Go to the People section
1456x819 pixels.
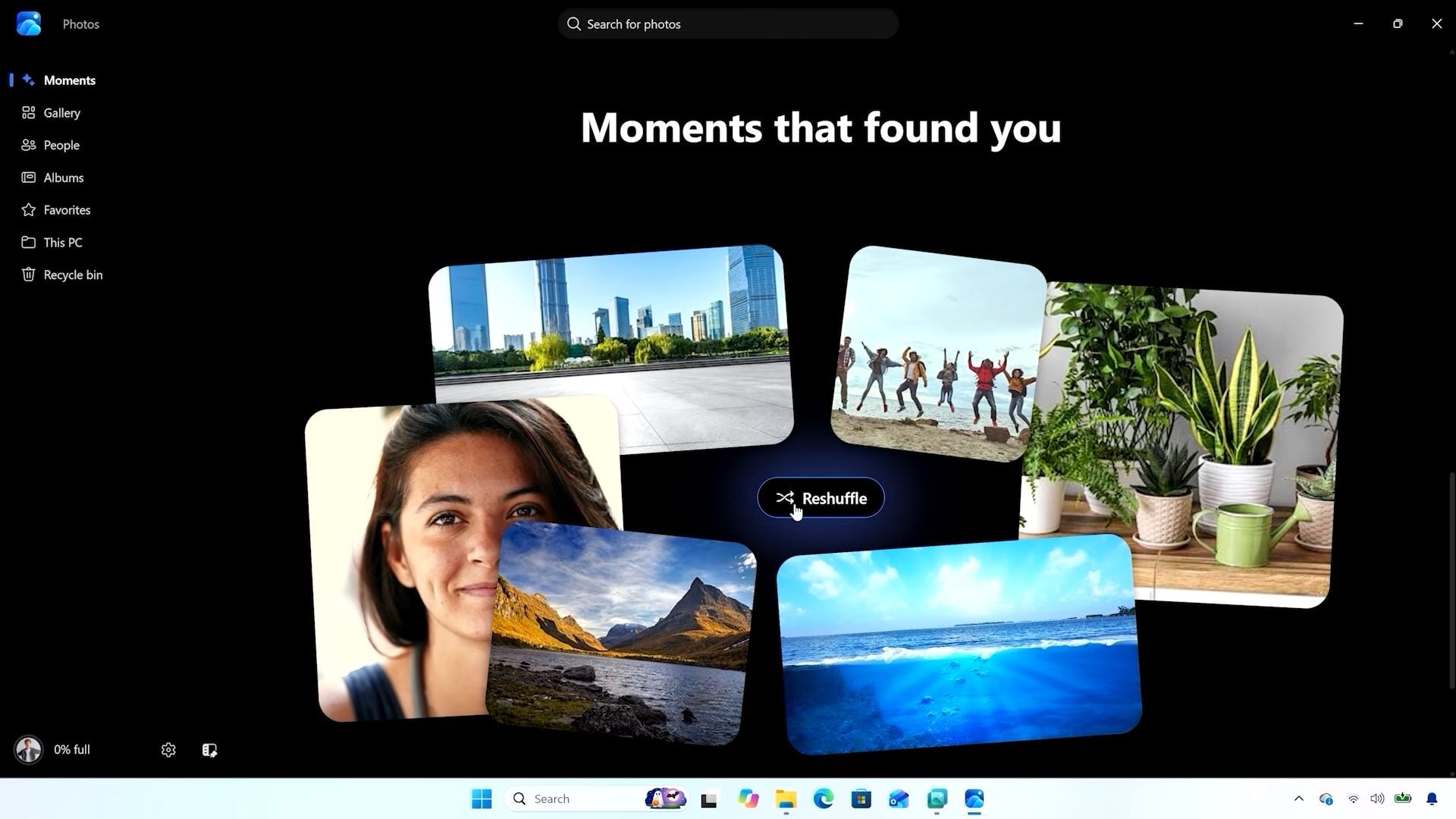point(51,145)
